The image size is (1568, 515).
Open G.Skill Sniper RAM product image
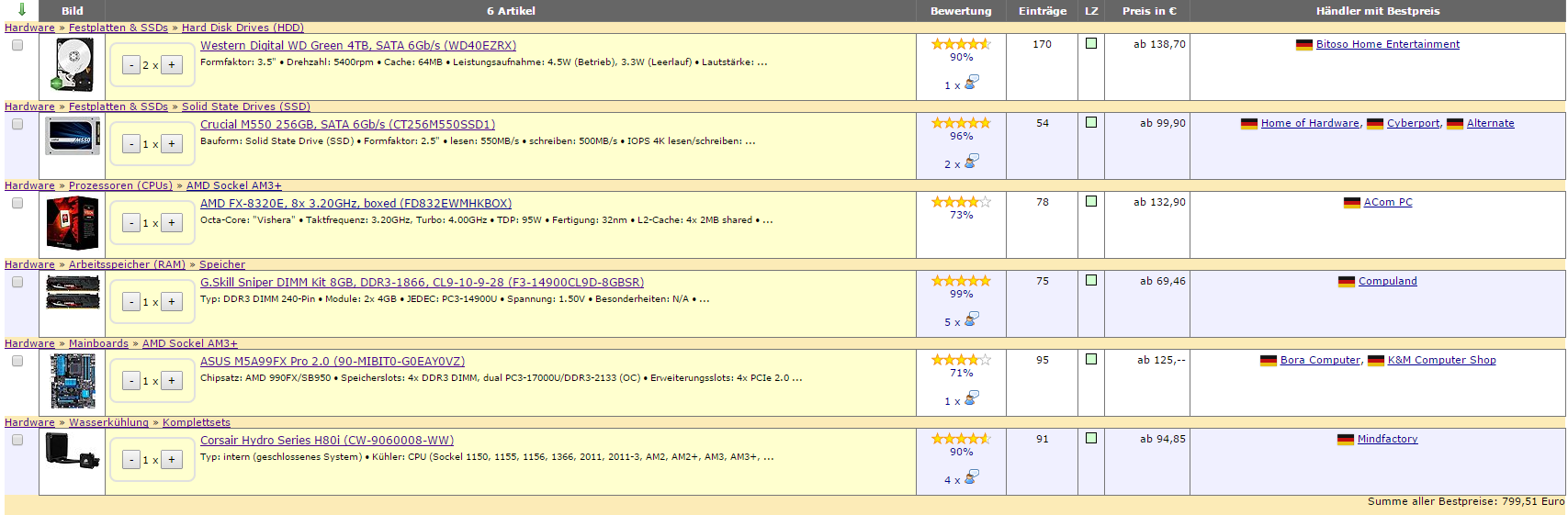point(73,292)
